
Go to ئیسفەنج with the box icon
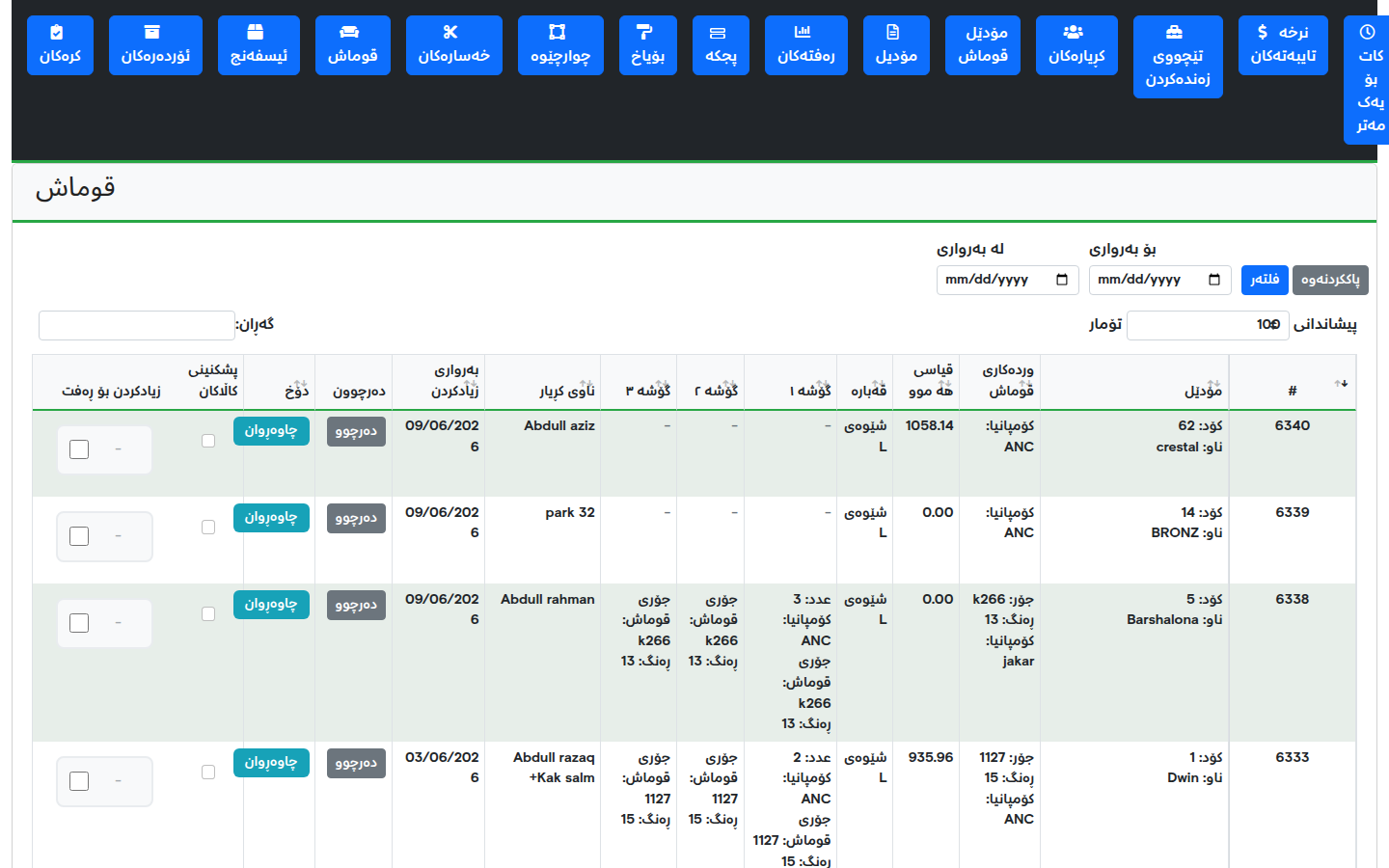[259, 45]
